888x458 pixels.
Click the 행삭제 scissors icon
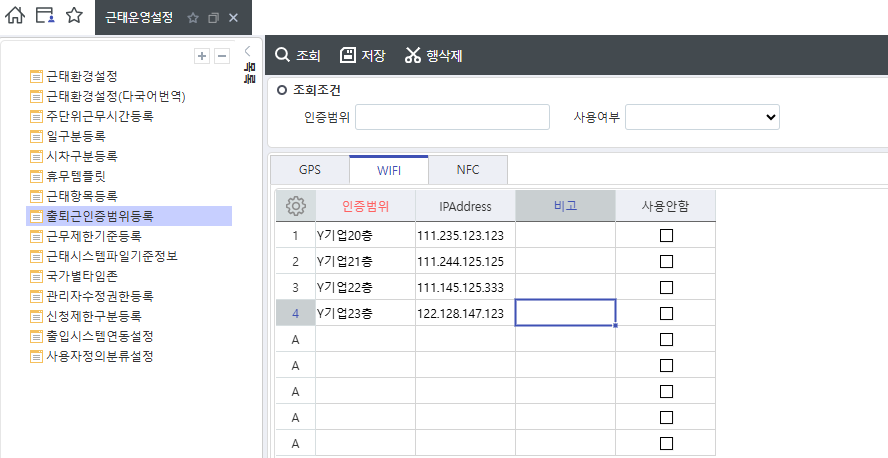(413, 55)
